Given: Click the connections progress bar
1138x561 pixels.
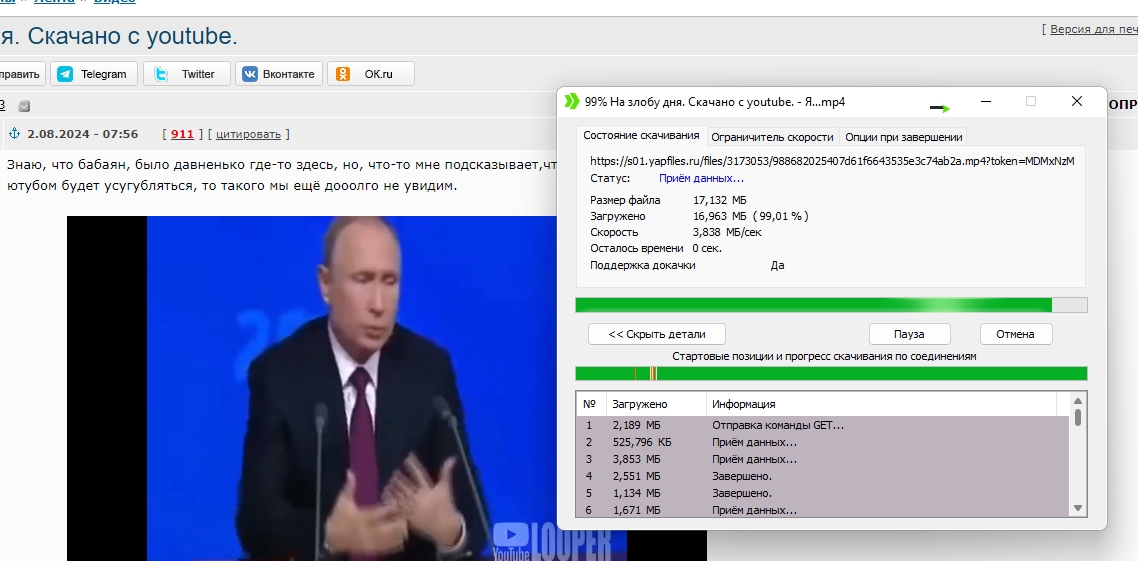Looking at the screenshot, I should 831,373.
